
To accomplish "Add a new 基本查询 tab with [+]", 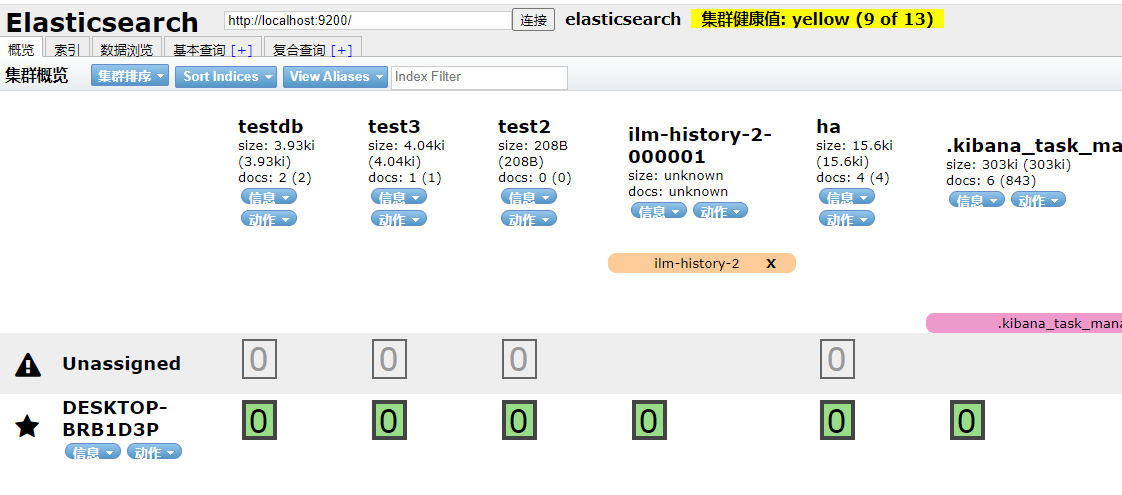I will coord(242,50).
